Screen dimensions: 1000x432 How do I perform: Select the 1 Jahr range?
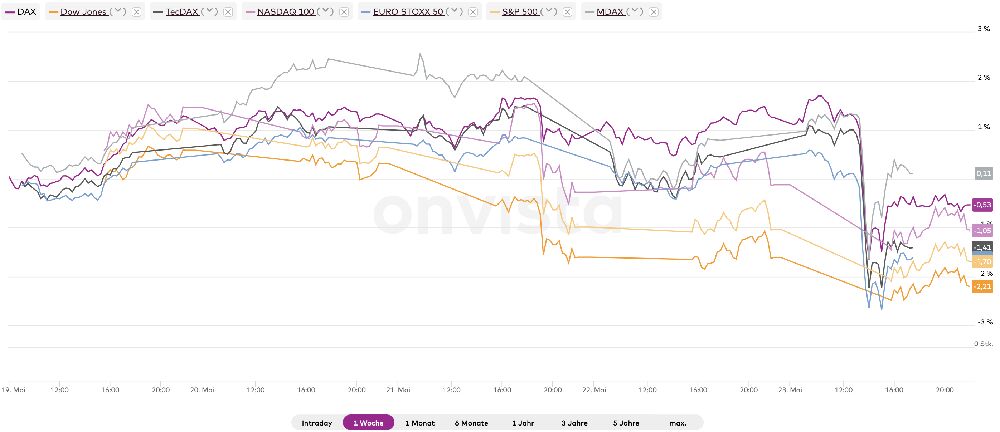(x=524, y=423)
